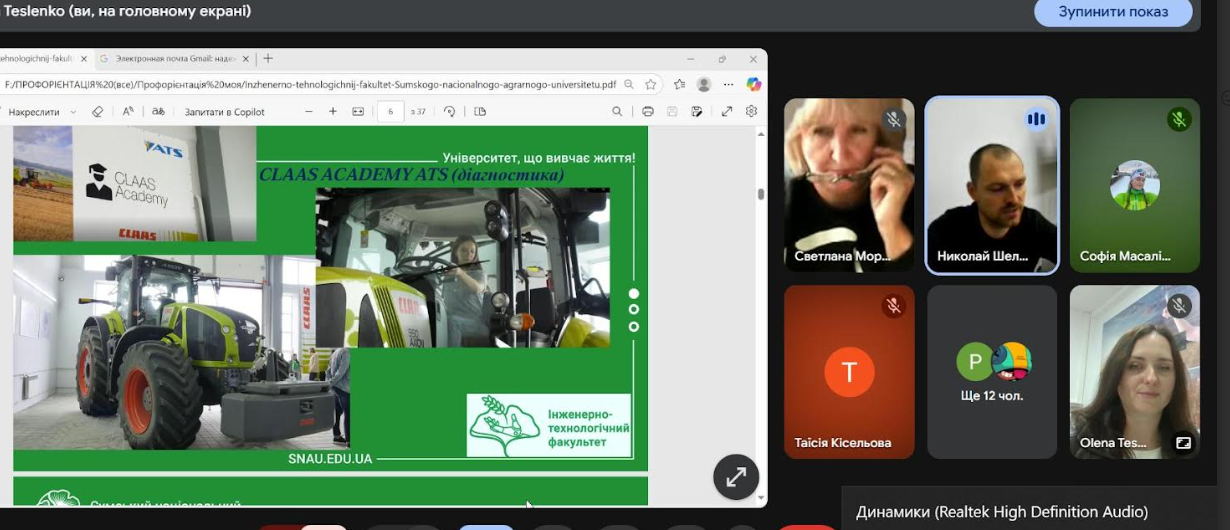The height and width of the screenshot is (530, 1230).
Task: Open the Copilot icon in Edge
Action: pos(754,85)
